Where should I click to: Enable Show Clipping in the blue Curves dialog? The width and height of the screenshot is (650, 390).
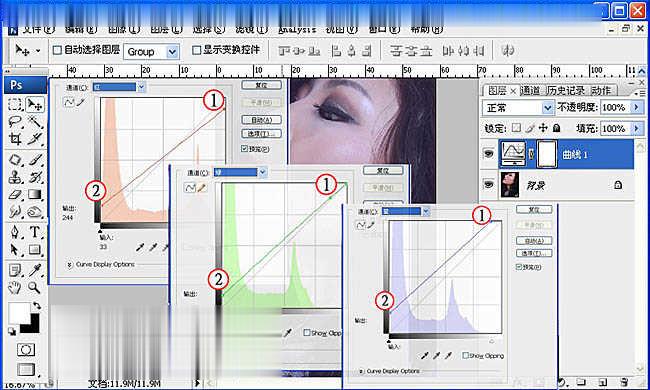466,356
